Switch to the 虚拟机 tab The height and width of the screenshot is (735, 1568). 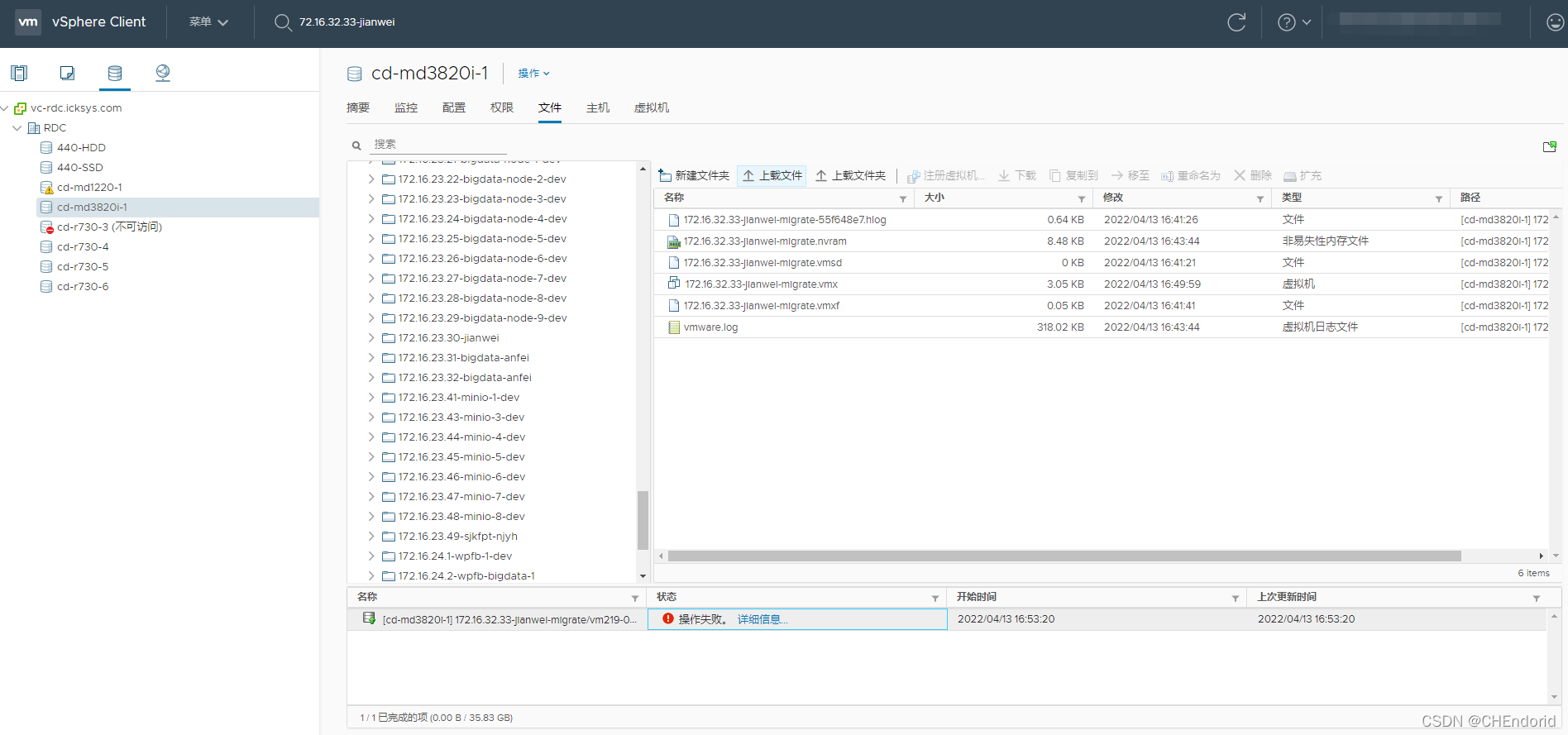tap(652, 107)
